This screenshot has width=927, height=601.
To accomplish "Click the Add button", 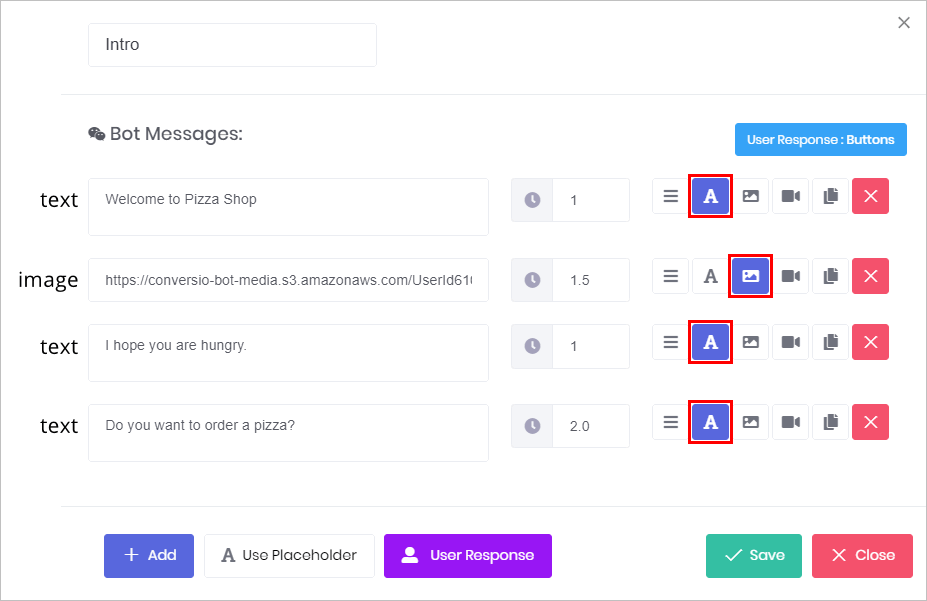I will 149,555.
